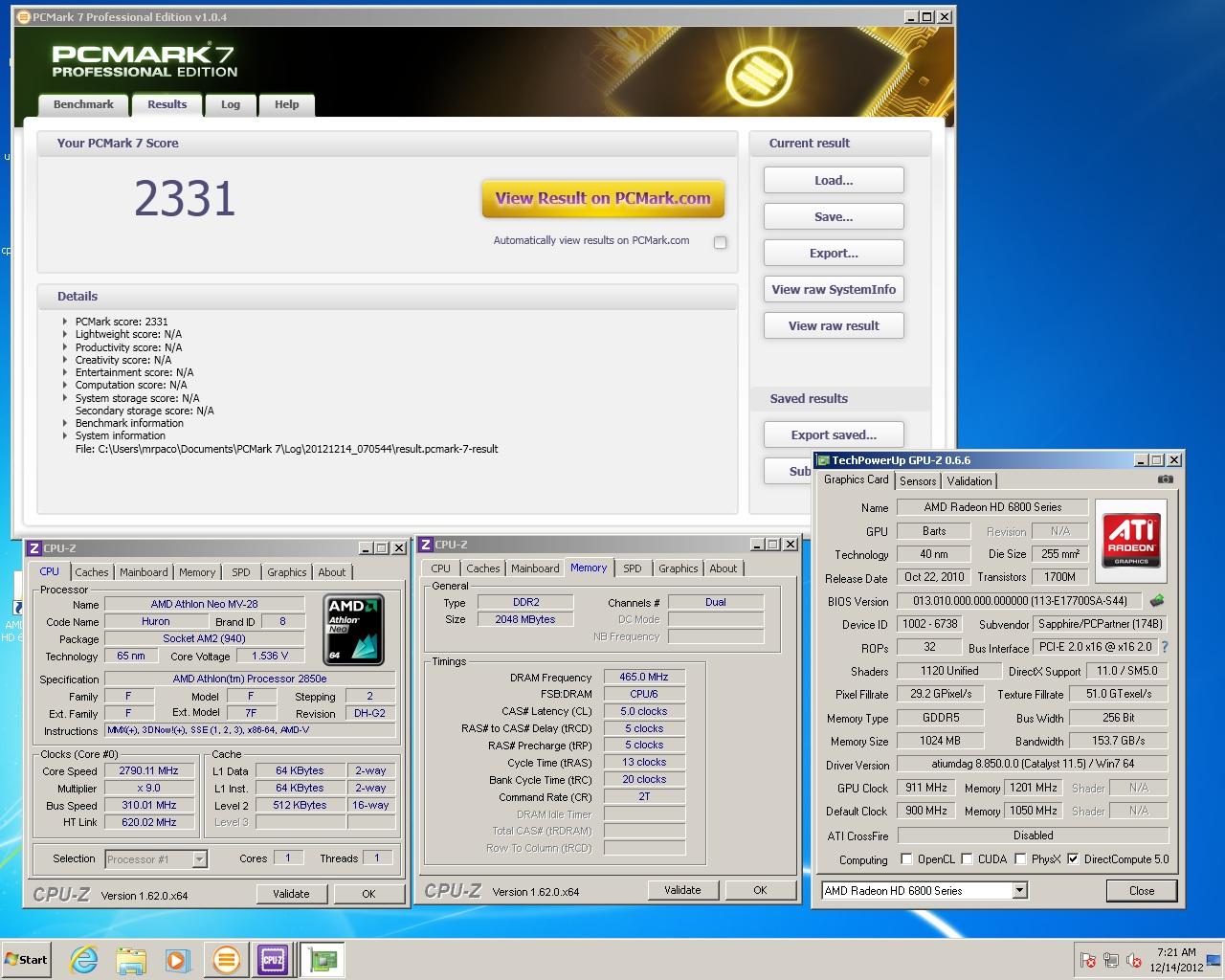
Task: Open Windows Explorer folder icon on taskbar
Action: 131,959
